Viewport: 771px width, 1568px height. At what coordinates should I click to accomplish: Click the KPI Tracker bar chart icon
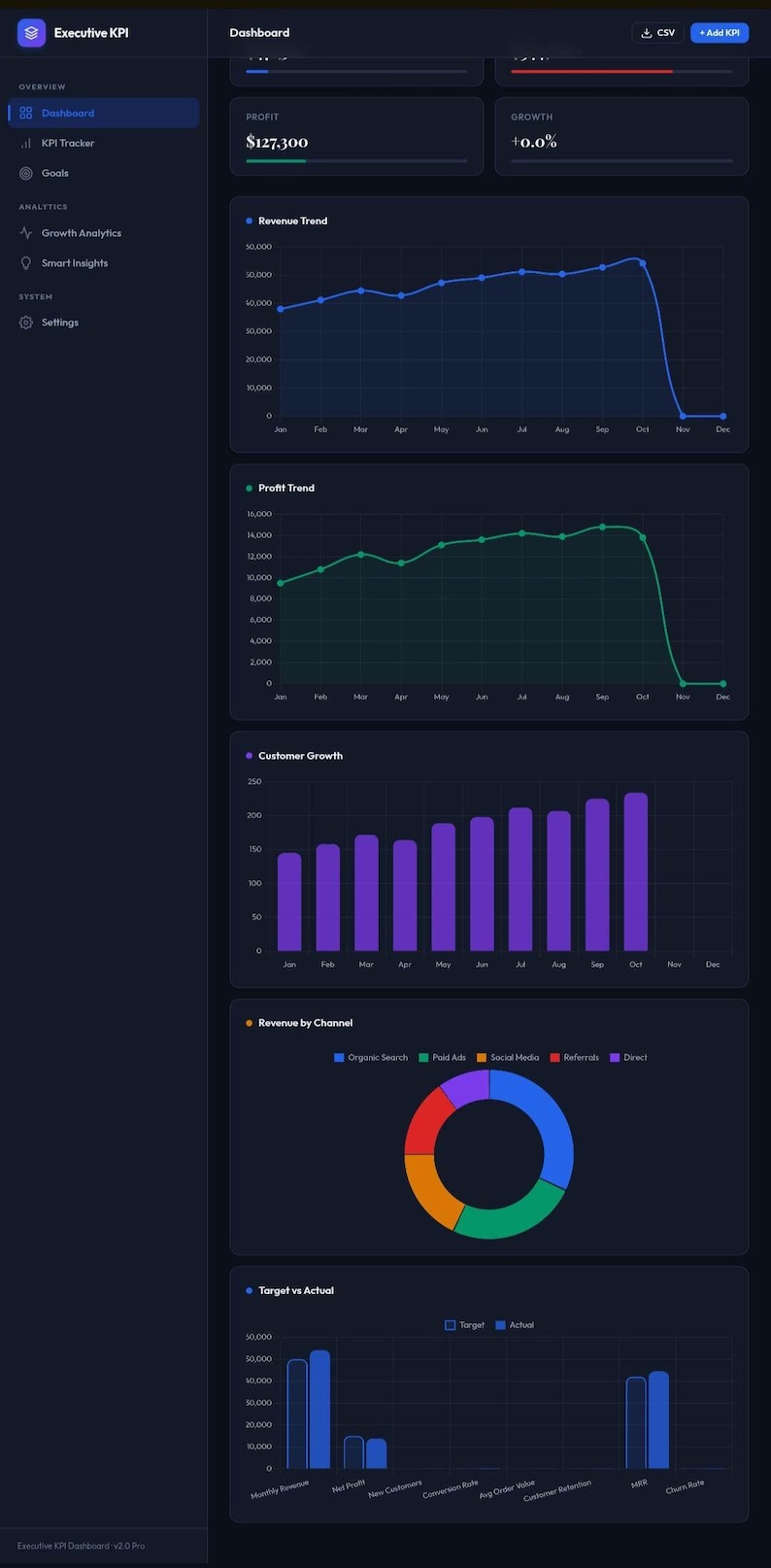[26, 143]
